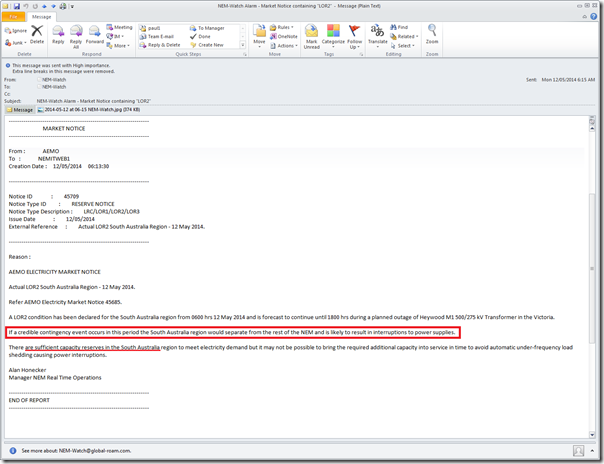Screen dimensions: 604x464
Task: Click the From sender NEM-Watch
Action: pyautogui.click(x=54, y=80)
